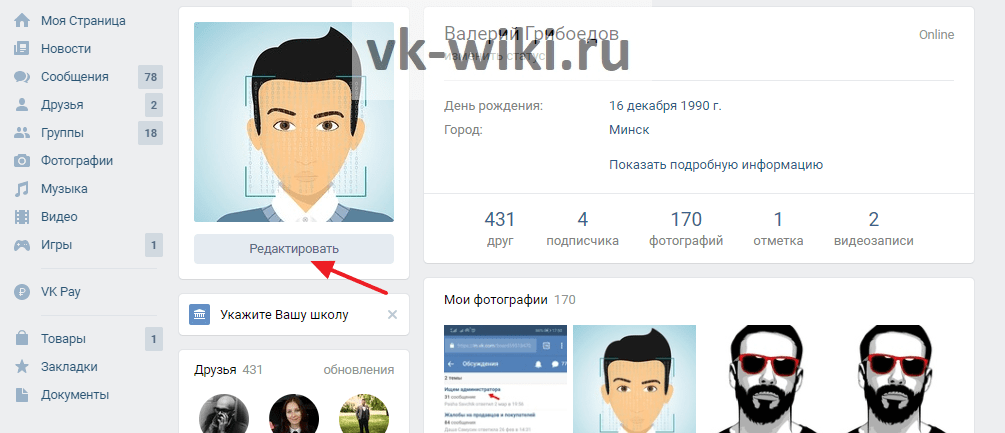The height and width of the screenshot is (433, 1005).
Task: Click the Игры notification badge showing 1
Action: [x=154, y=245]
